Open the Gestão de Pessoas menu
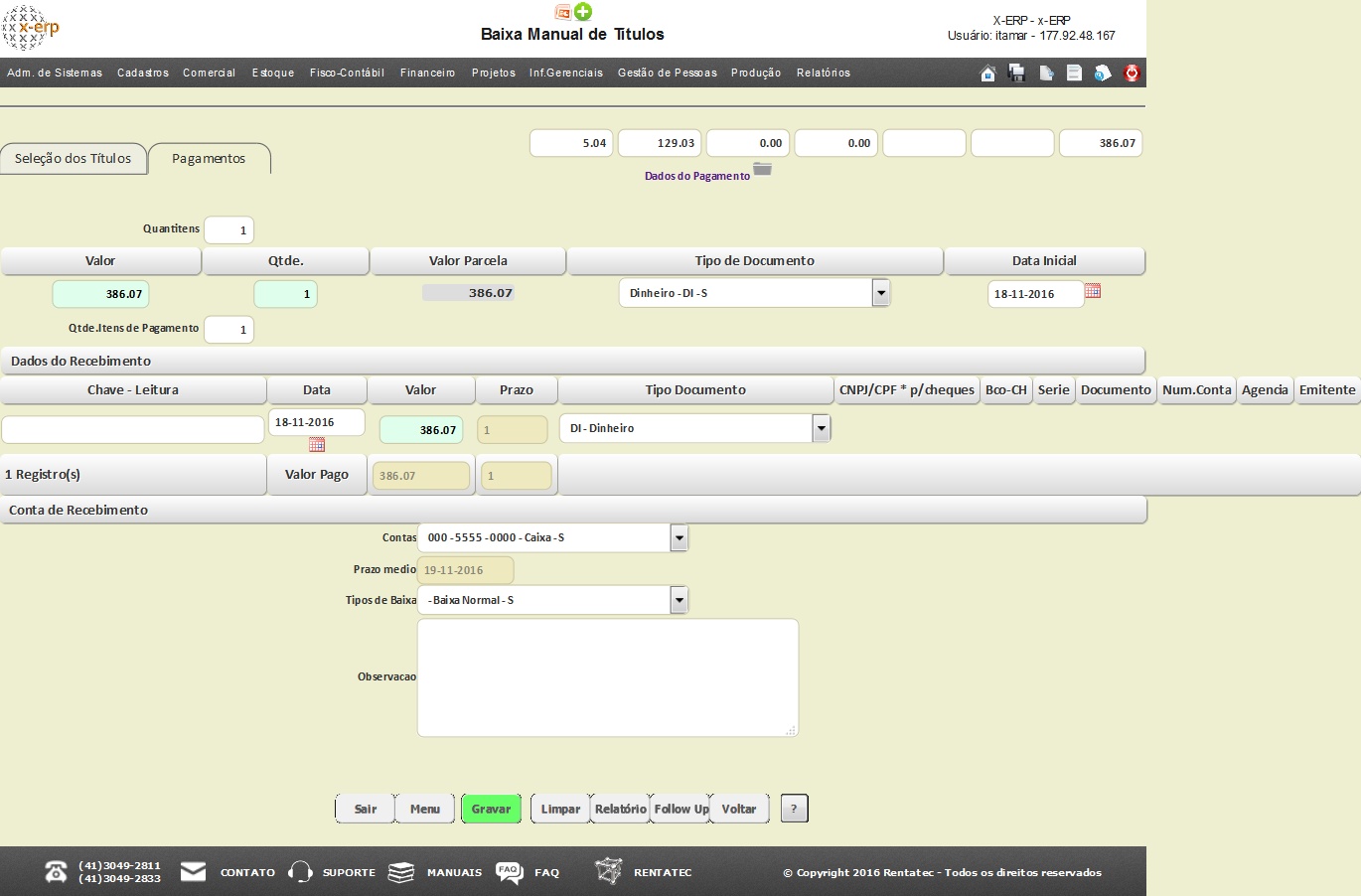This screenshot has width=1361, height=896. [x=668, y=73]
